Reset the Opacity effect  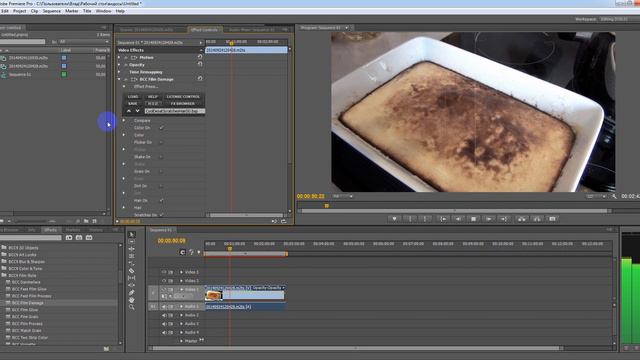point(200,64)
